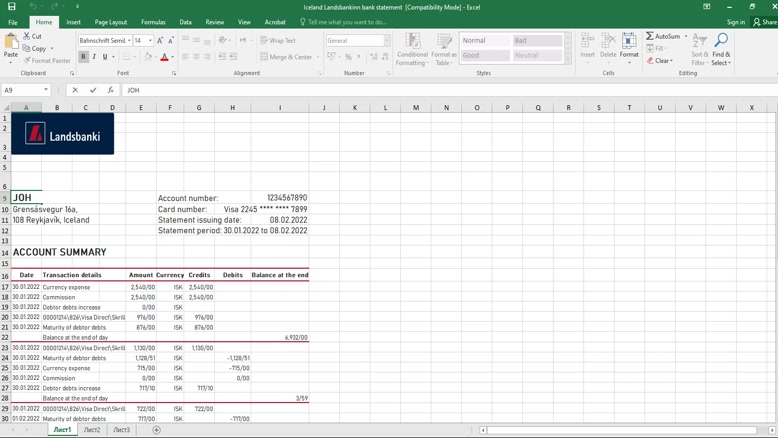Add a new sheet with plus icon
The image size is (778, 438).
coord(156,430)
